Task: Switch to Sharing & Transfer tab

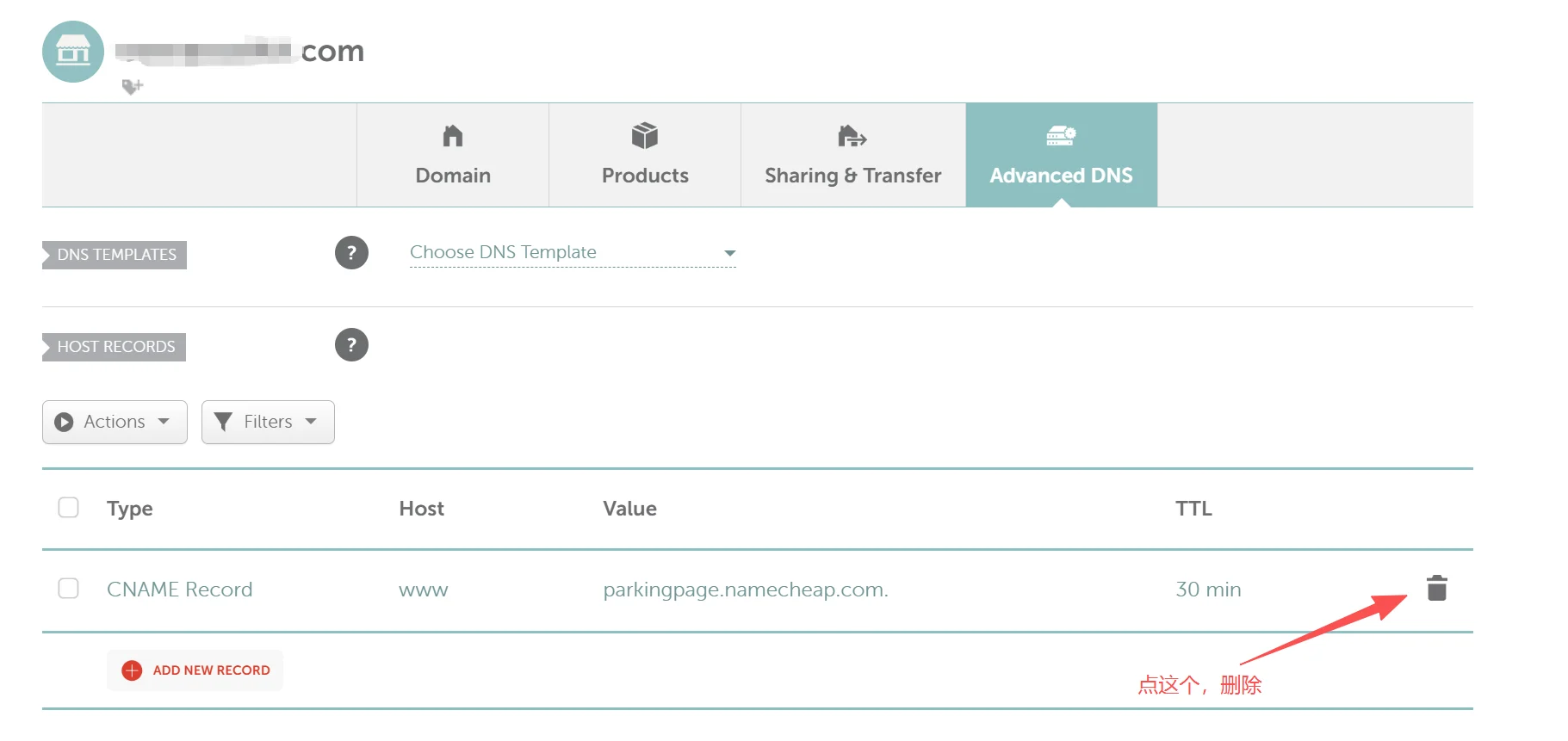Action: (853, 155)
